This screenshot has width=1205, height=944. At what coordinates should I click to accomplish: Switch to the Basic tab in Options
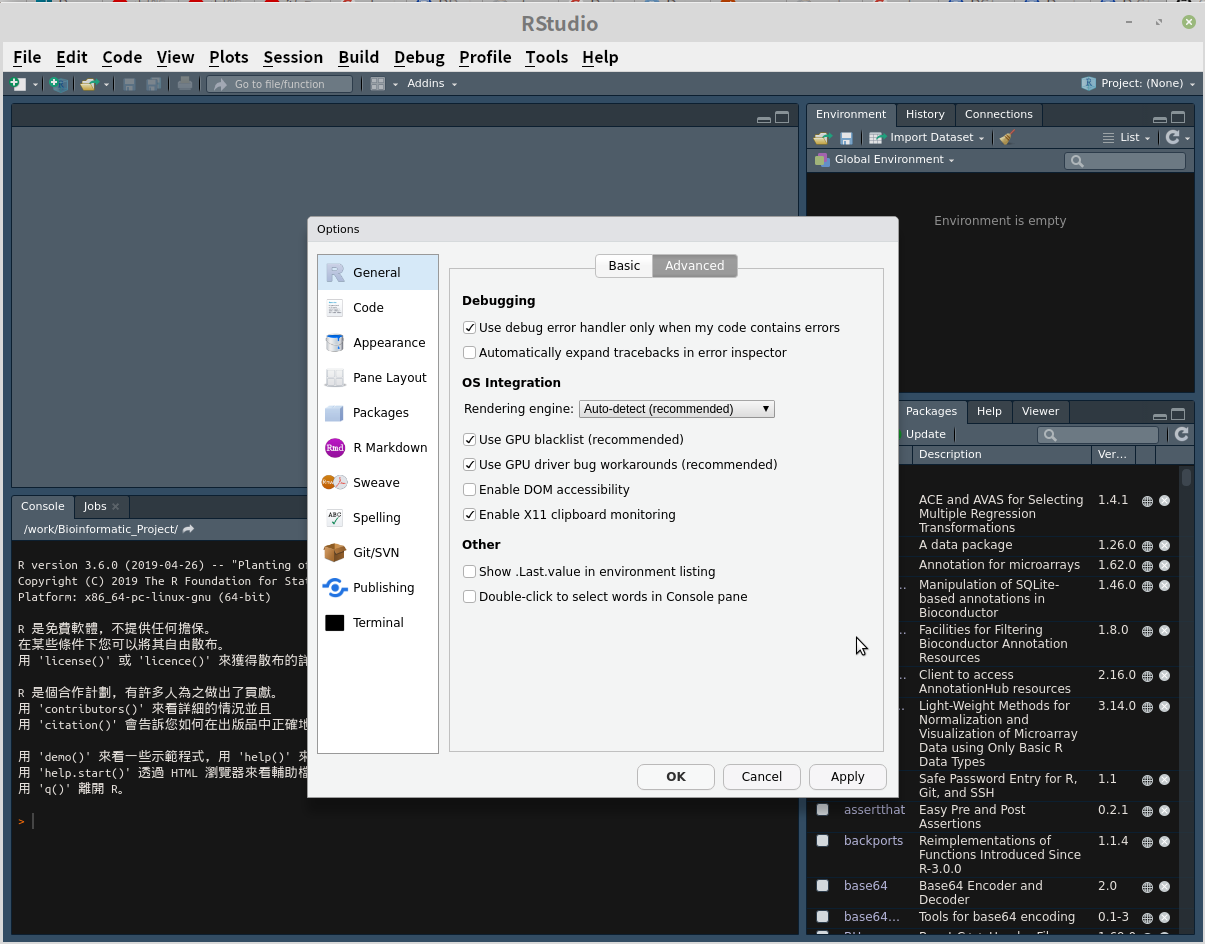[x=623, y=265]
